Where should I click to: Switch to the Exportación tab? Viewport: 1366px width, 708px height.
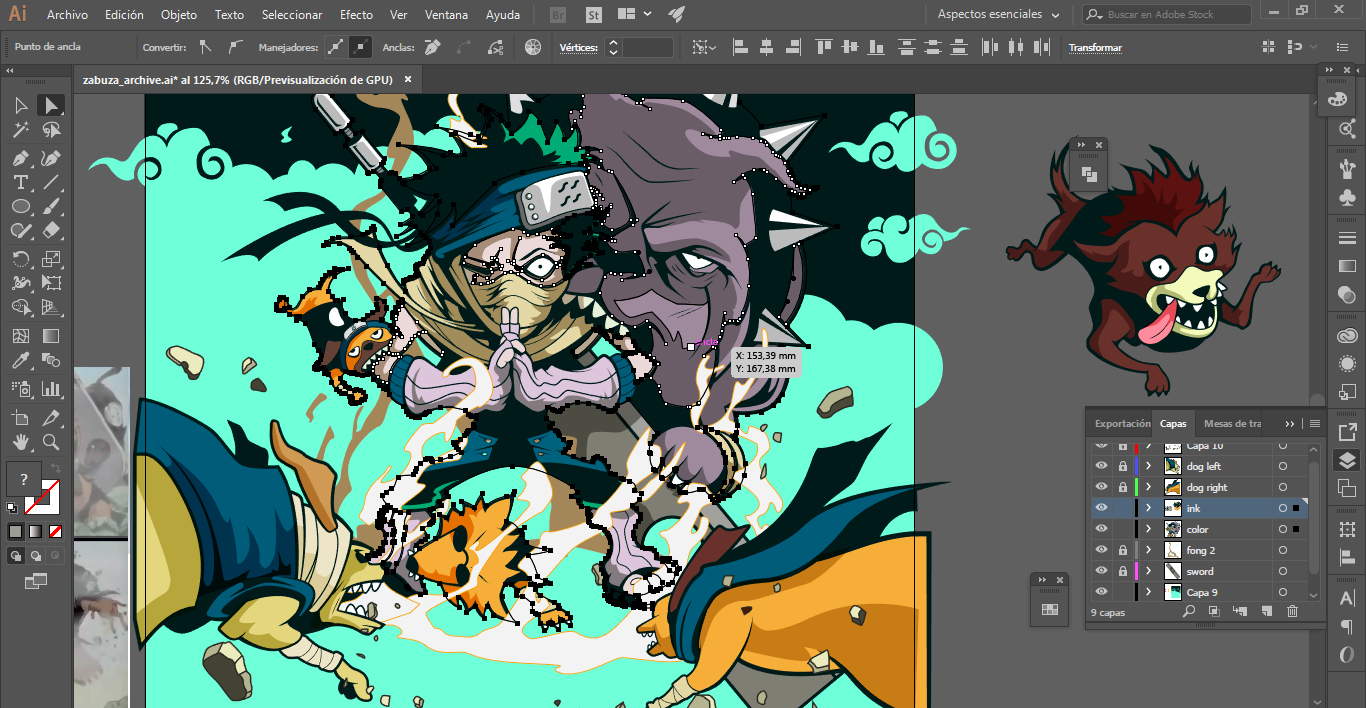pos(1123,424)
